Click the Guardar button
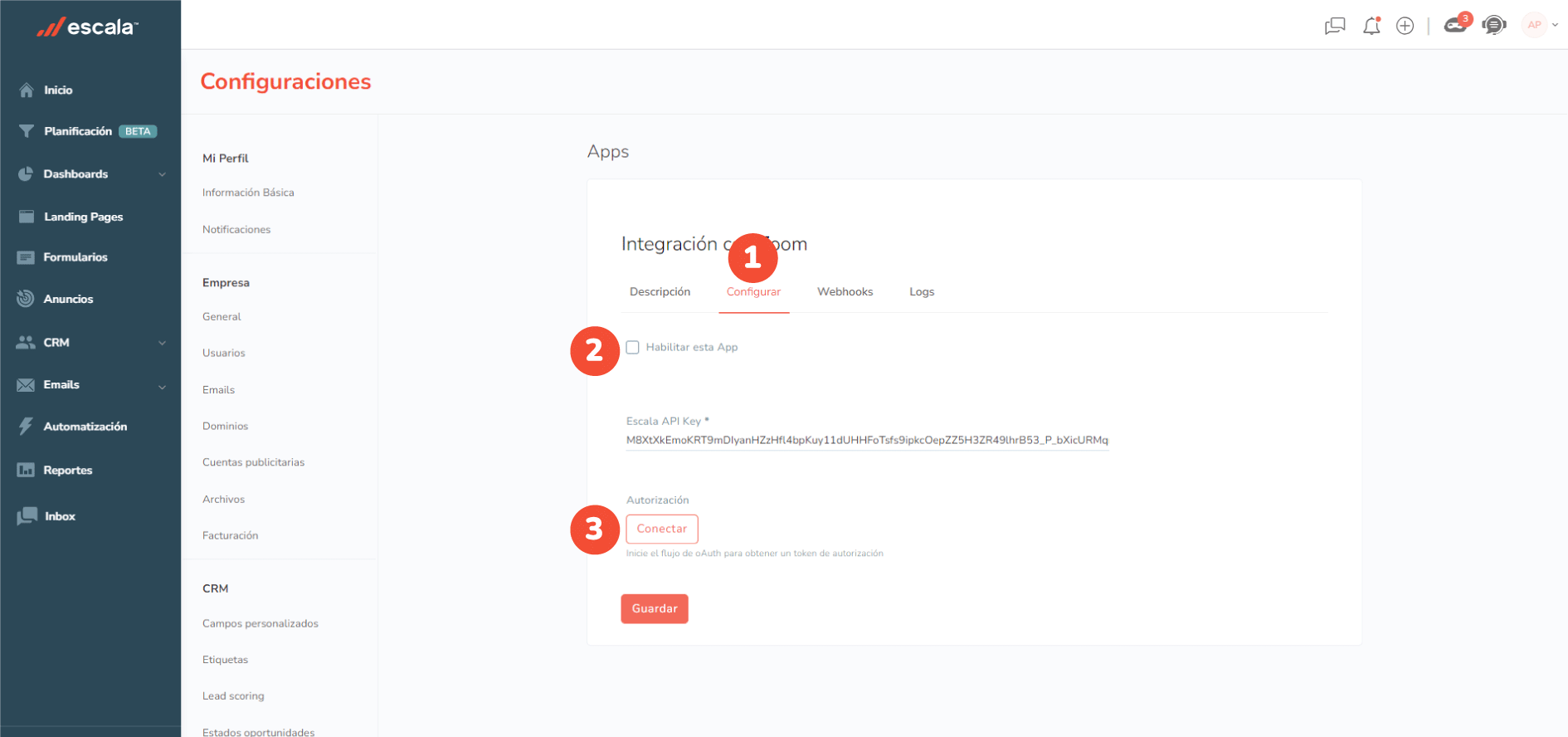The image size is (1568, 737). tap(655, 608)
